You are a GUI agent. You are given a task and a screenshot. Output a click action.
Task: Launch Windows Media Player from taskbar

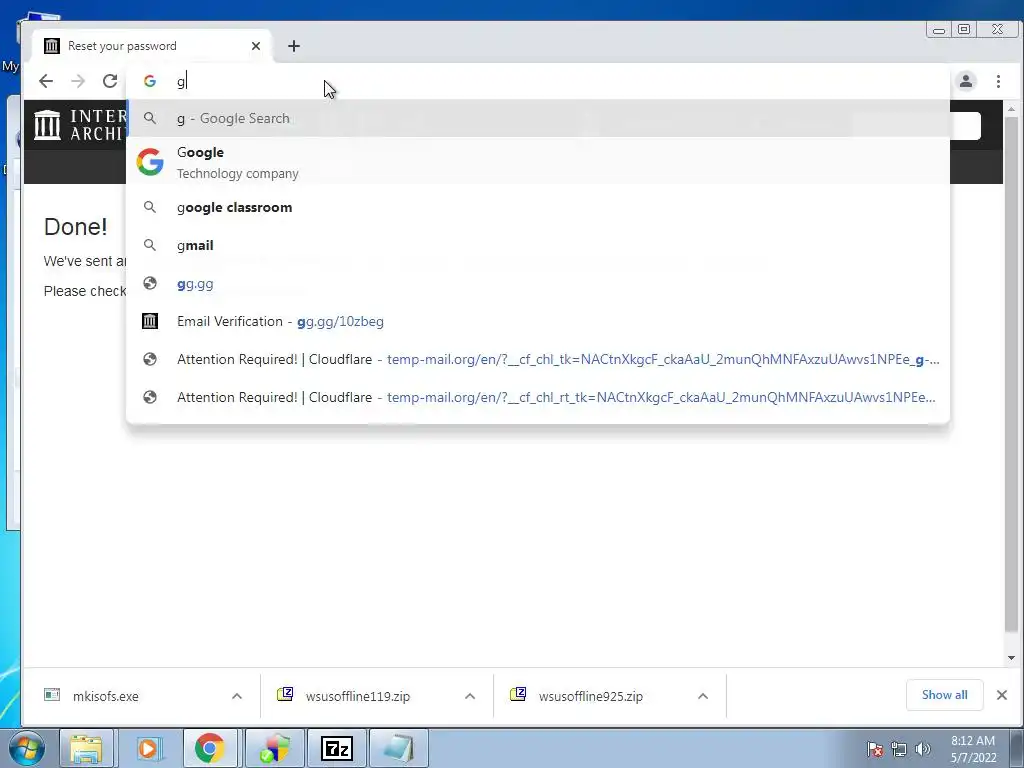point(148,748)
